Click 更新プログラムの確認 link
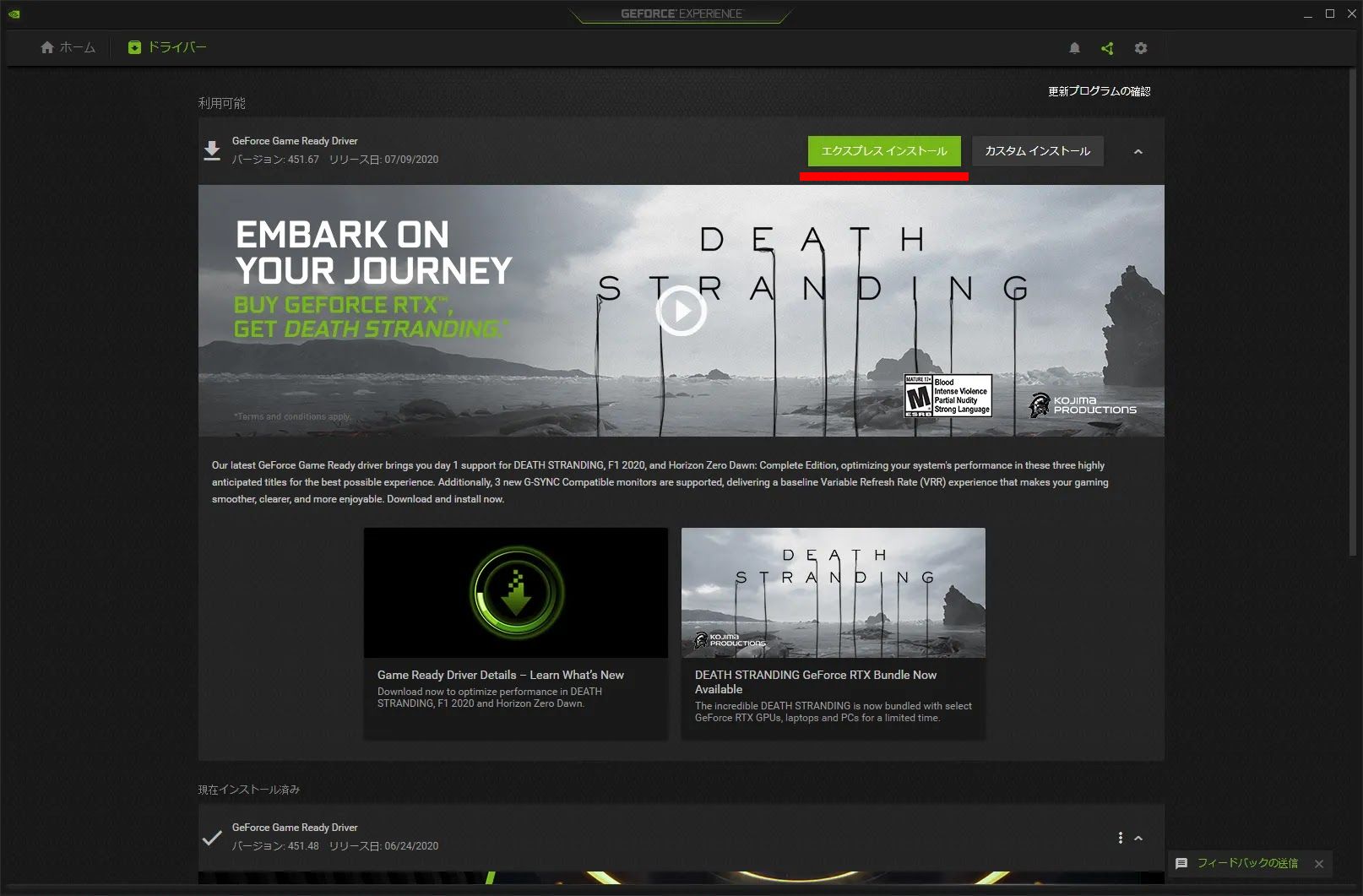The height and width of the screenshot is (896, 1363). pyautogui.click(x=1099, y=91)
